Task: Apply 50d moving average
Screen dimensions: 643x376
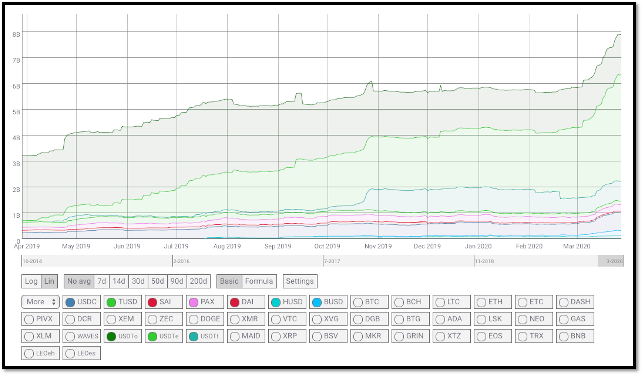Action: [x=157, y=281]
